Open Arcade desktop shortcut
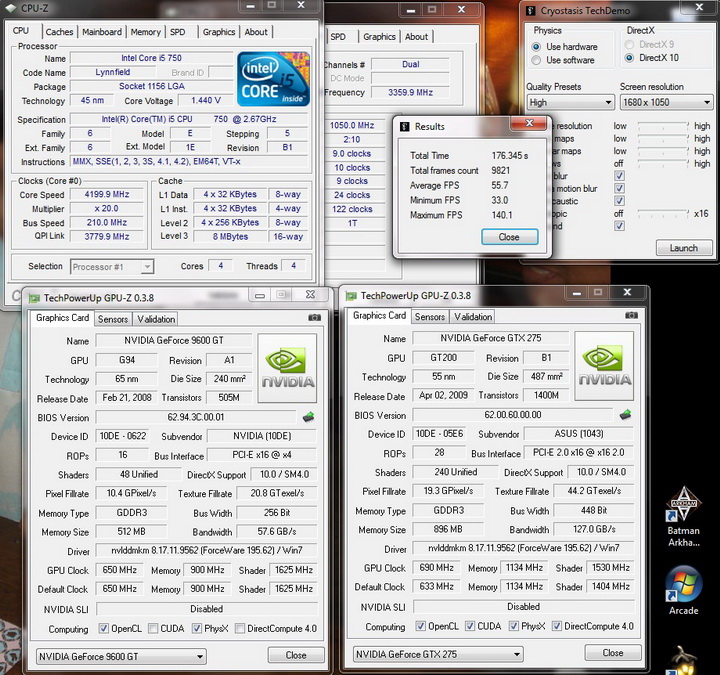Viewport: 720px width, 675px height. 684,591
